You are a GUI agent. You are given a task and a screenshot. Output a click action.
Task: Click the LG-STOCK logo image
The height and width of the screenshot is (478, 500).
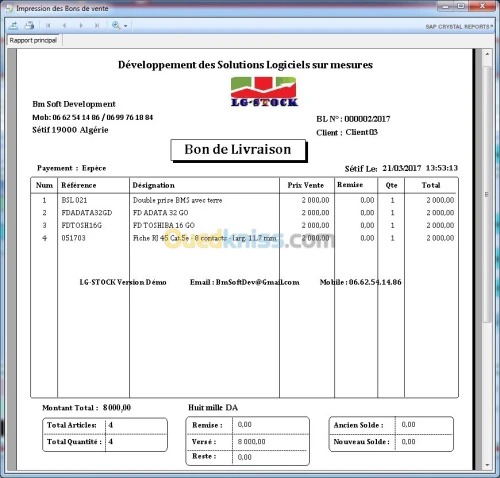[264, 92]
